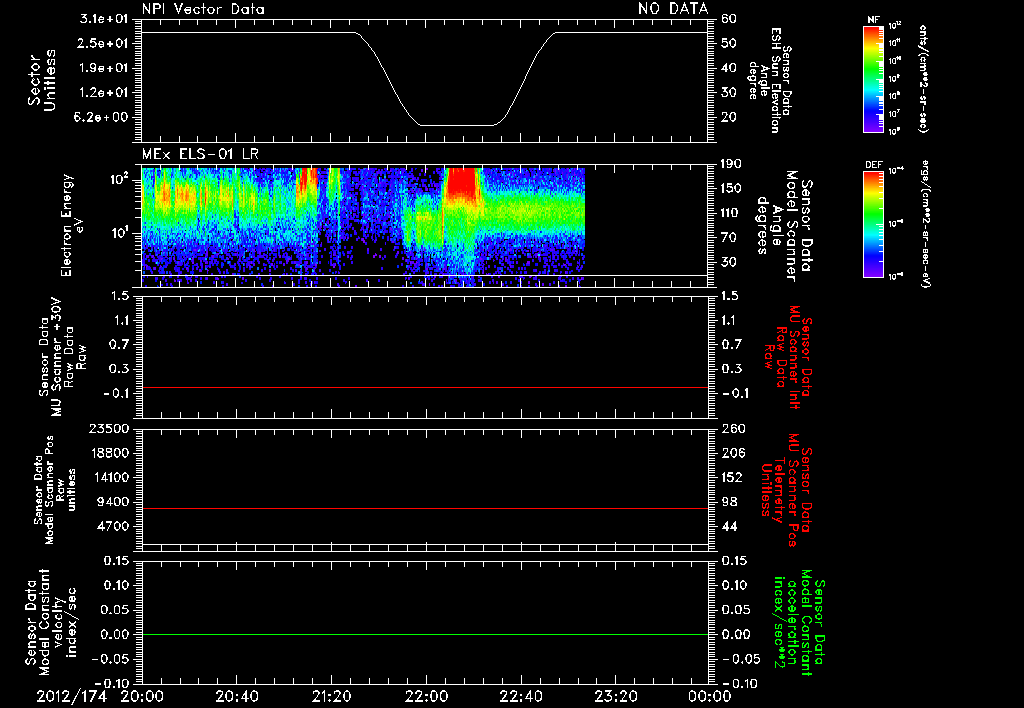Click the green zero-velocity line
This screenshot has height=708, width=1024.
[x=424, y=635]
